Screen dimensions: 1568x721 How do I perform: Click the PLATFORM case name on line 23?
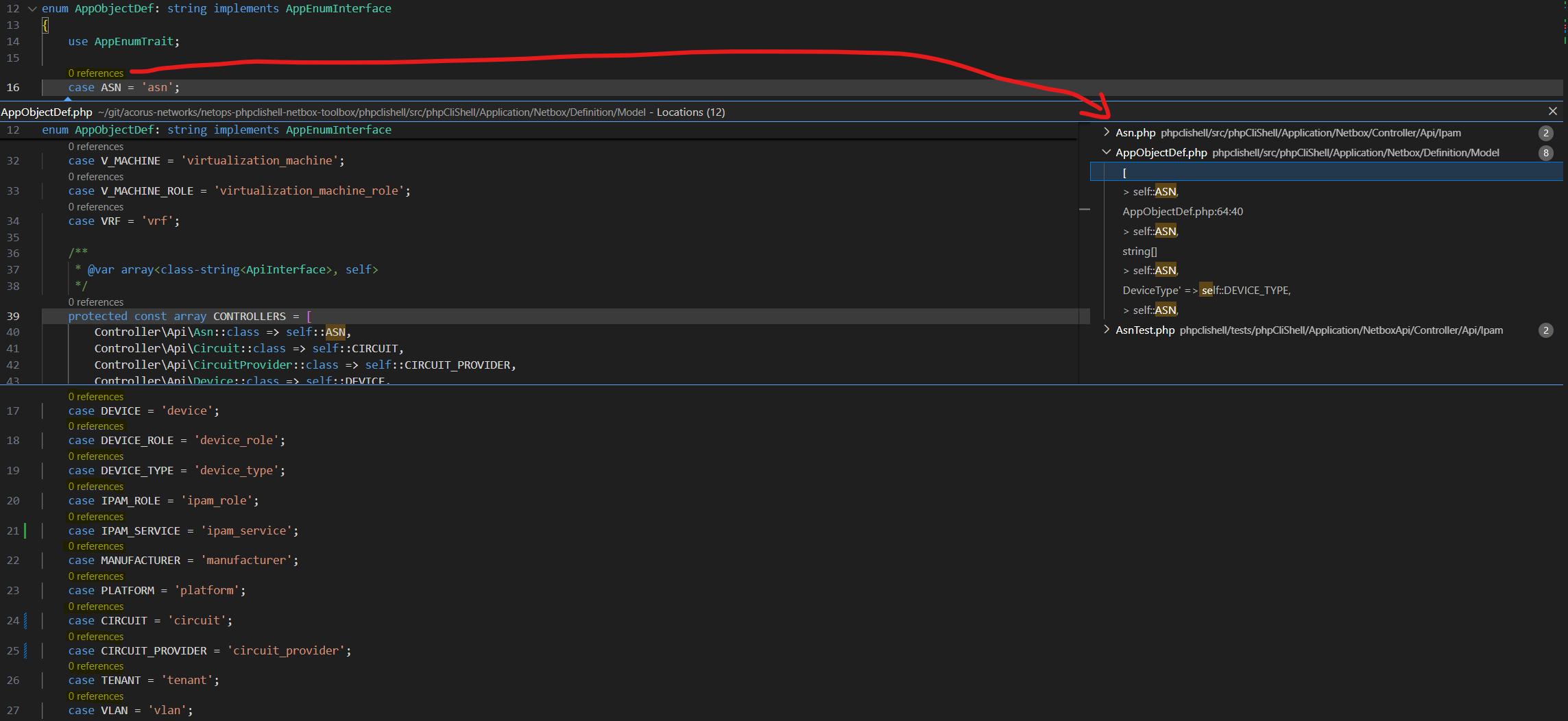click(x=128, y=590)
